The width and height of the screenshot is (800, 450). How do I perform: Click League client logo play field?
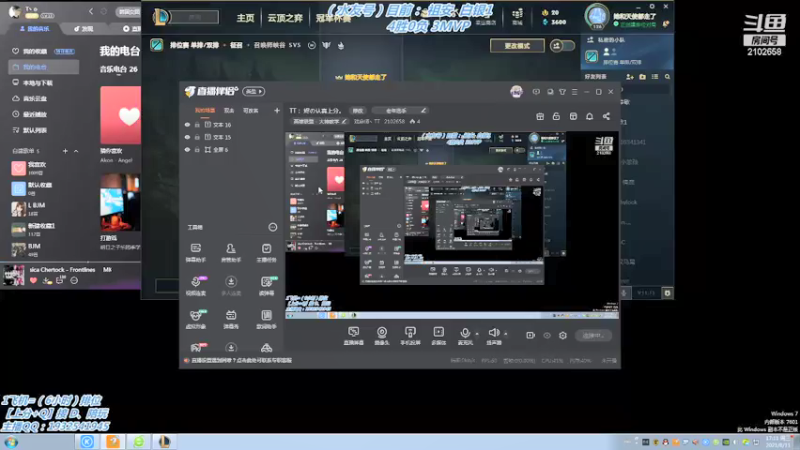point(186,17)
